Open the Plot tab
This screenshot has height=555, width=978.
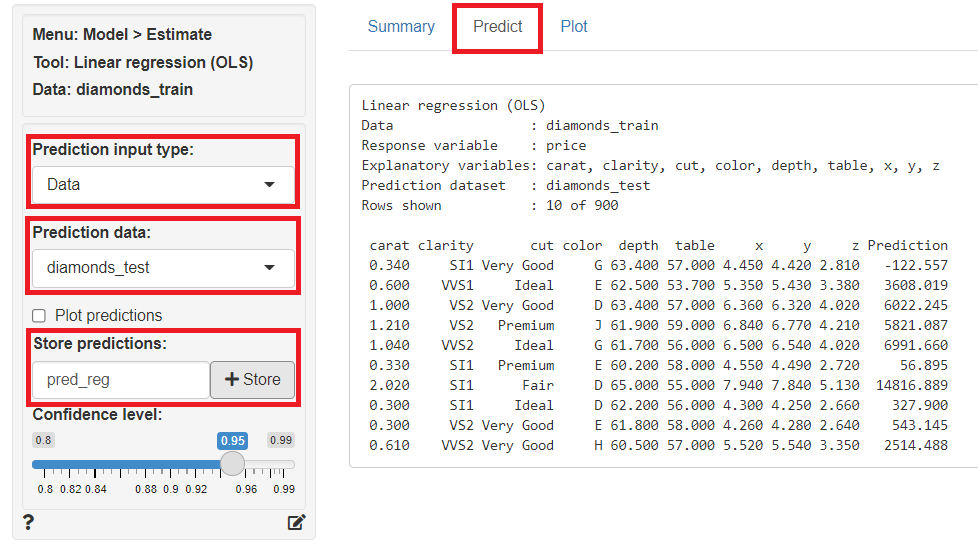coord(574,27)
